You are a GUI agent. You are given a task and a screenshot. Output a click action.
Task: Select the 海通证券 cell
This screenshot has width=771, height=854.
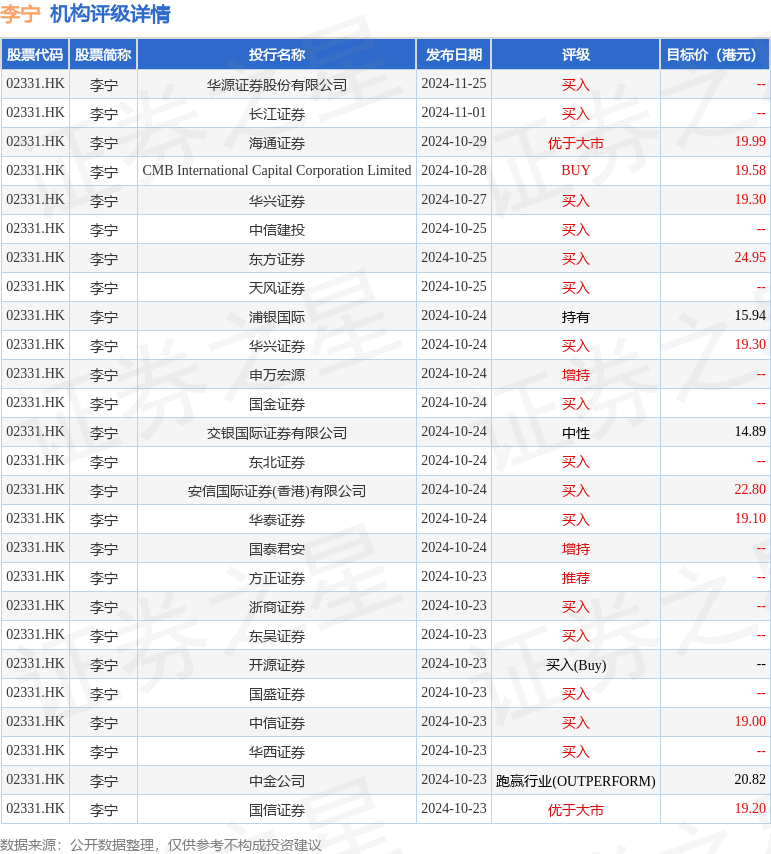(x=277, y=143)
